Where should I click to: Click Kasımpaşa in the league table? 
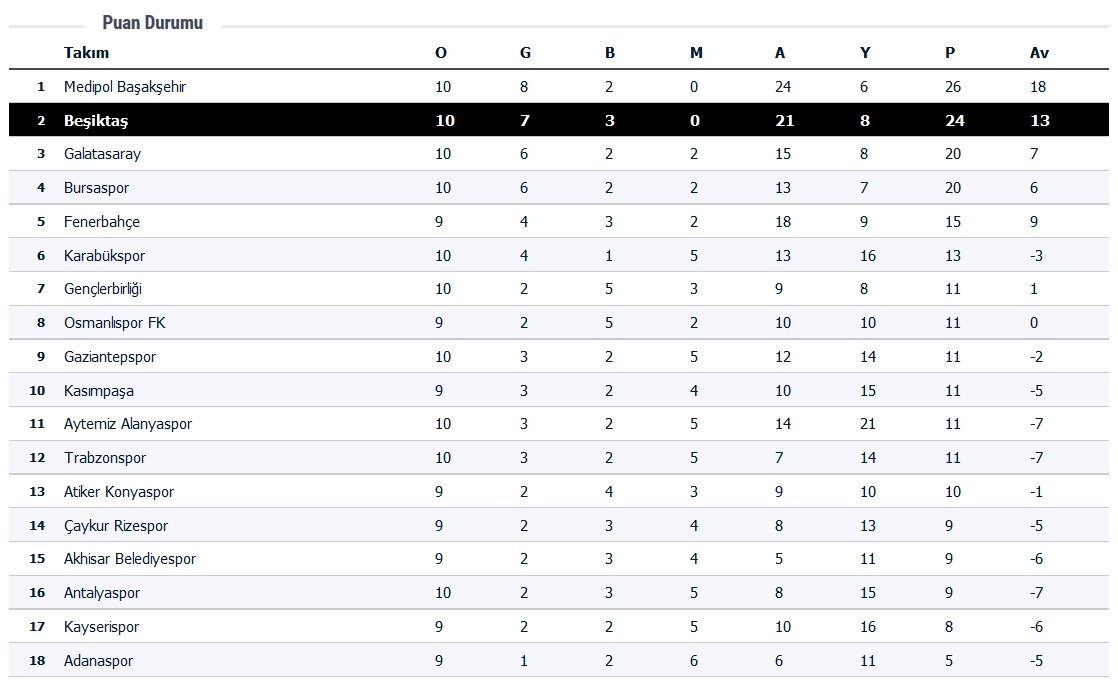click(x=99, y=391)
